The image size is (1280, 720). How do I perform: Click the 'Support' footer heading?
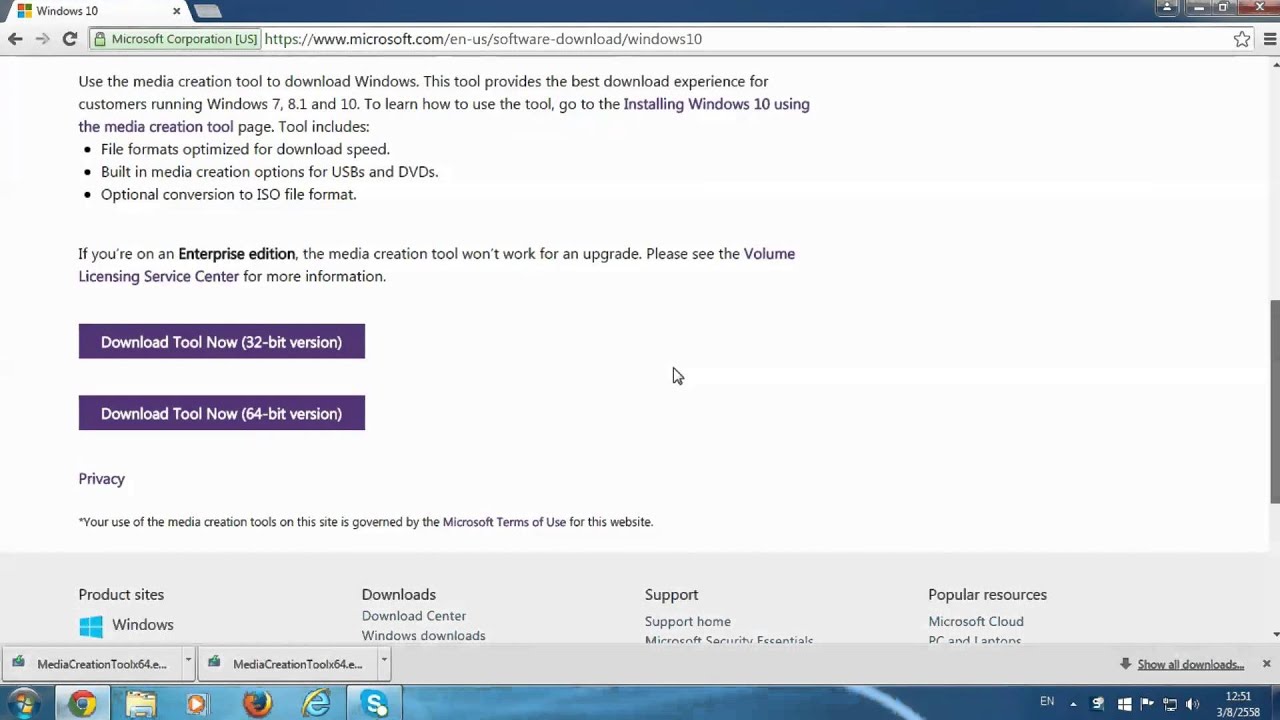pyautogui.click(x=672, y=595)
